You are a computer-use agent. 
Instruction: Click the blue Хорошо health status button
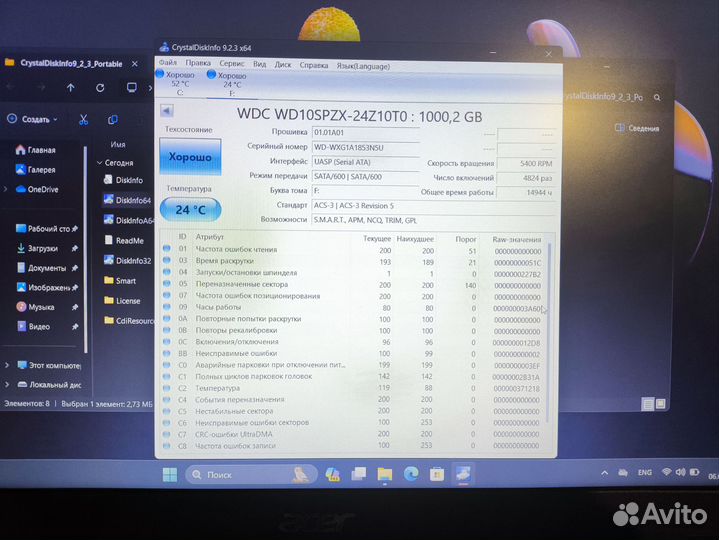tap(189, 158)
